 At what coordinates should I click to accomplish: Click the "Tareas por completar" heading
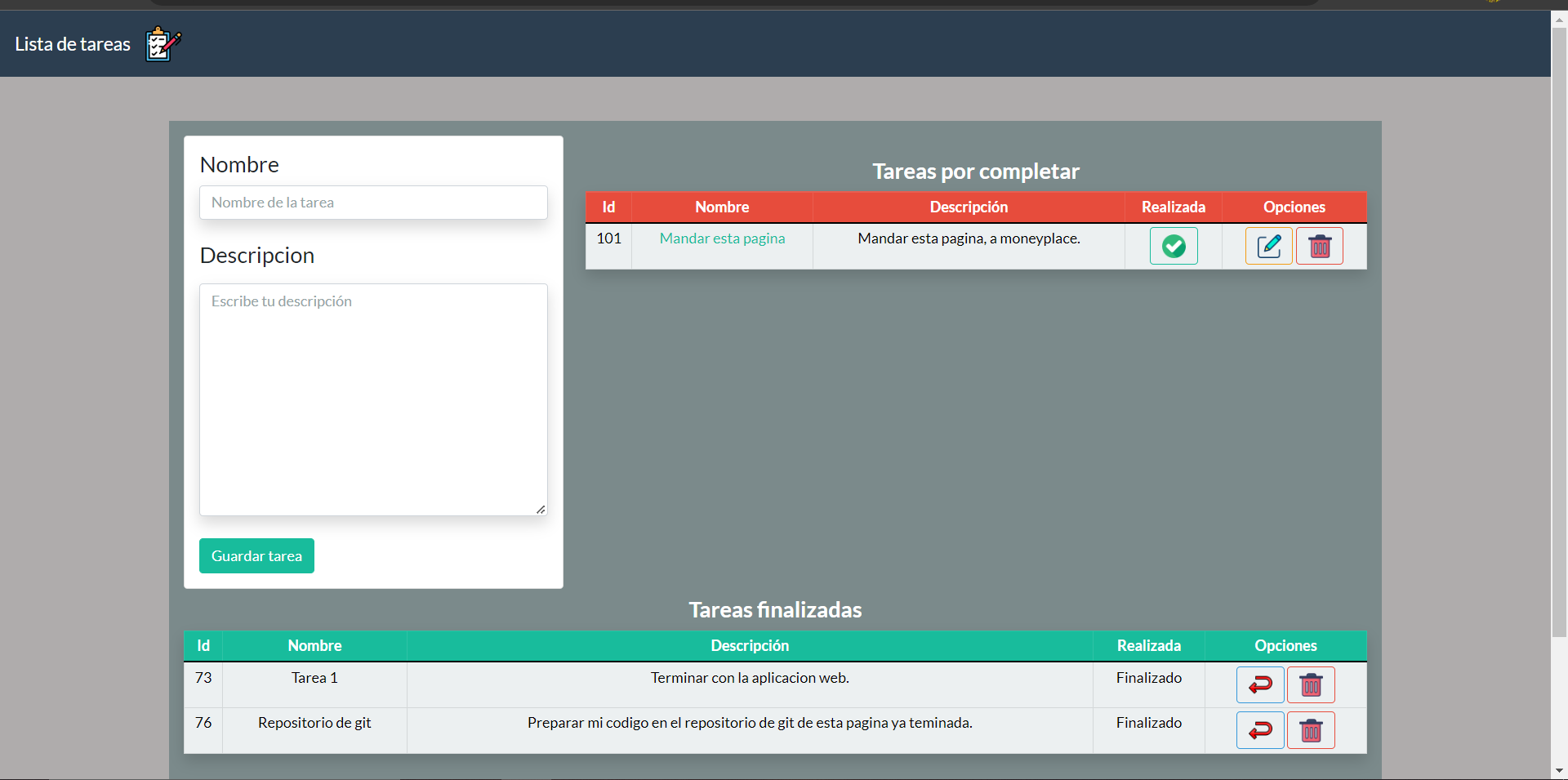click(975, 172)
